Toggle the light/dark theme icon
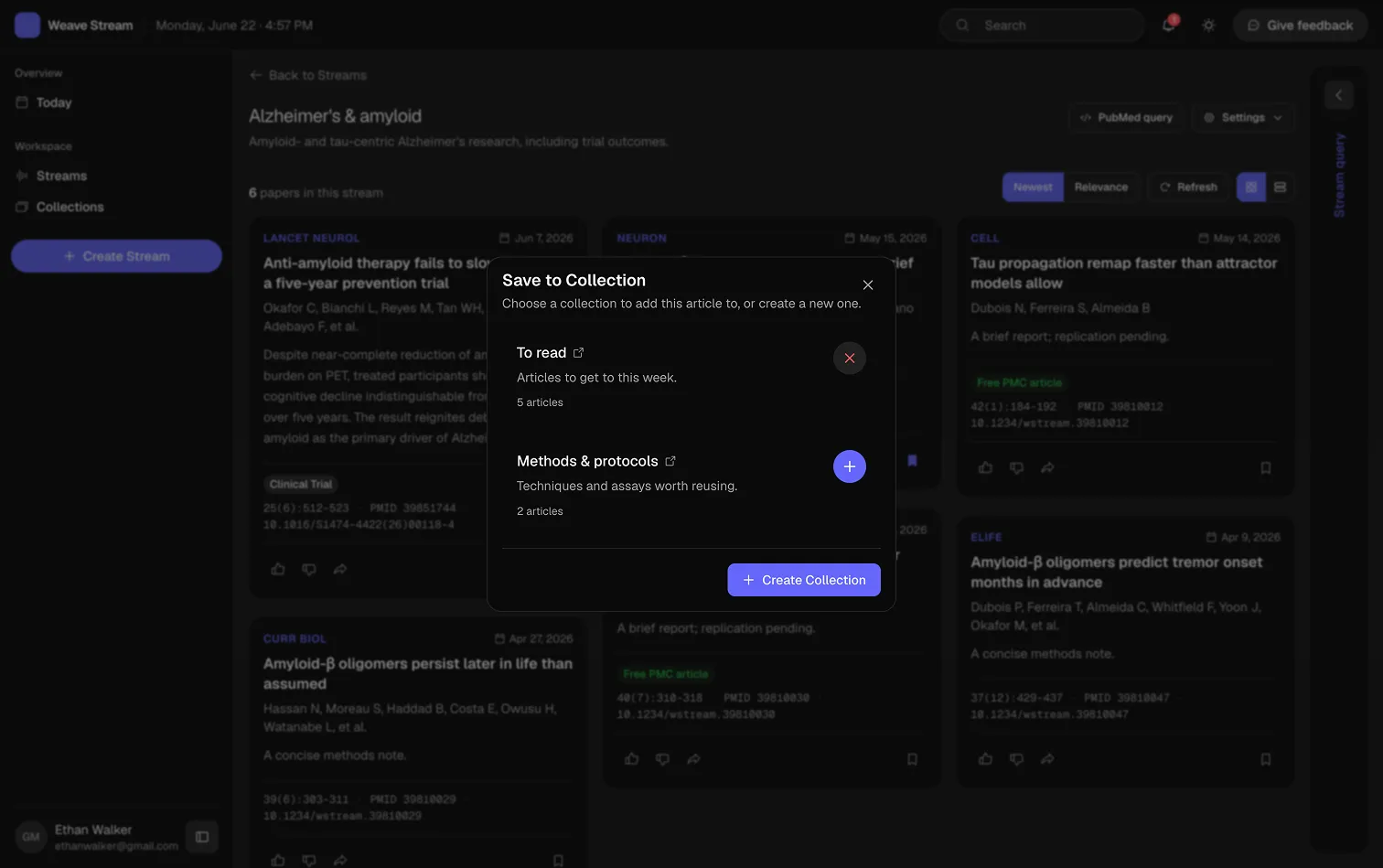Viewport: 1383px width, 868px height. [1208, 26]
